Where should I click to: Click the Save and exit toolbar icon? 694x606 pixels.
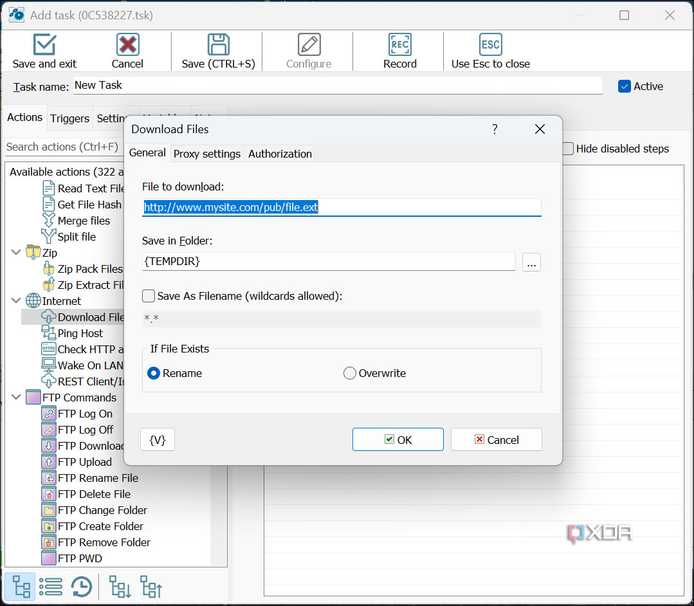[x=44, y=44]
